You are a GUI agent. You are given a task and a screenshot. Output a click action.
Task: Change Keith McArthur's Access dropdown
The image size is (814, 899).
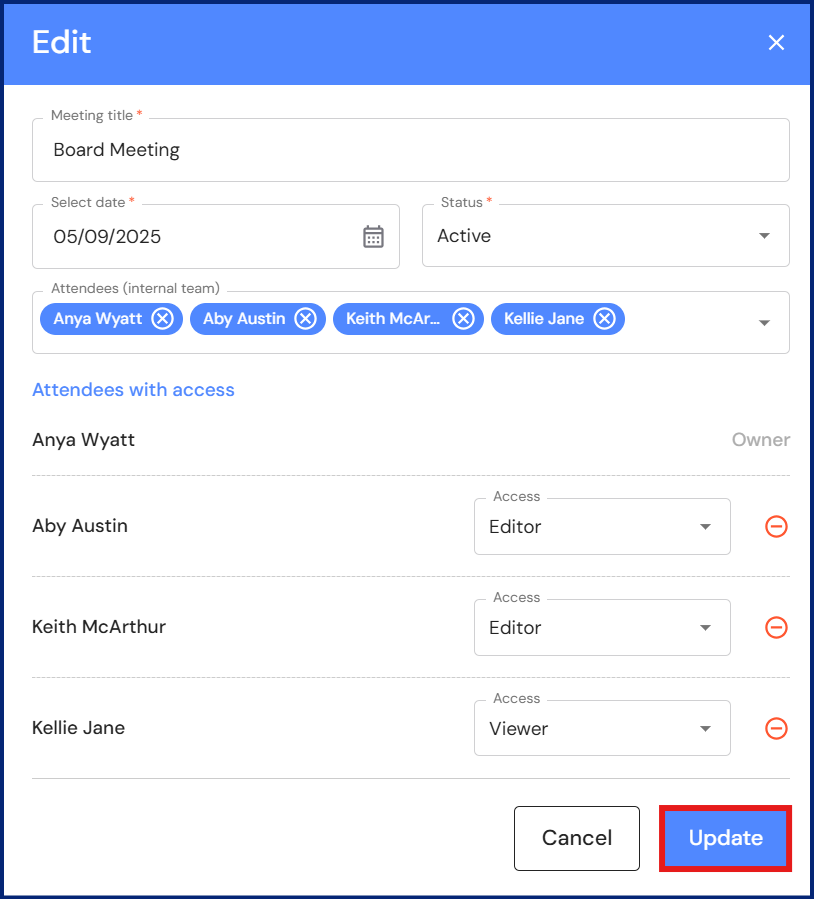tap(601, 627)
